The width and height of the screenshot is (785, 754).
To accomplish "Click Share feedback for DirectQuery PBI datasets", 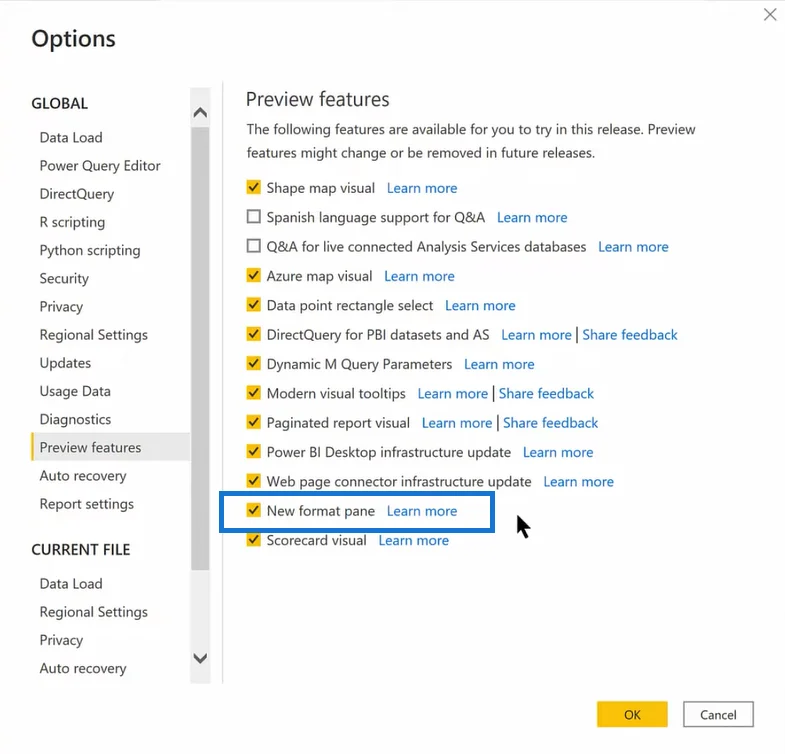I will 630,335.
